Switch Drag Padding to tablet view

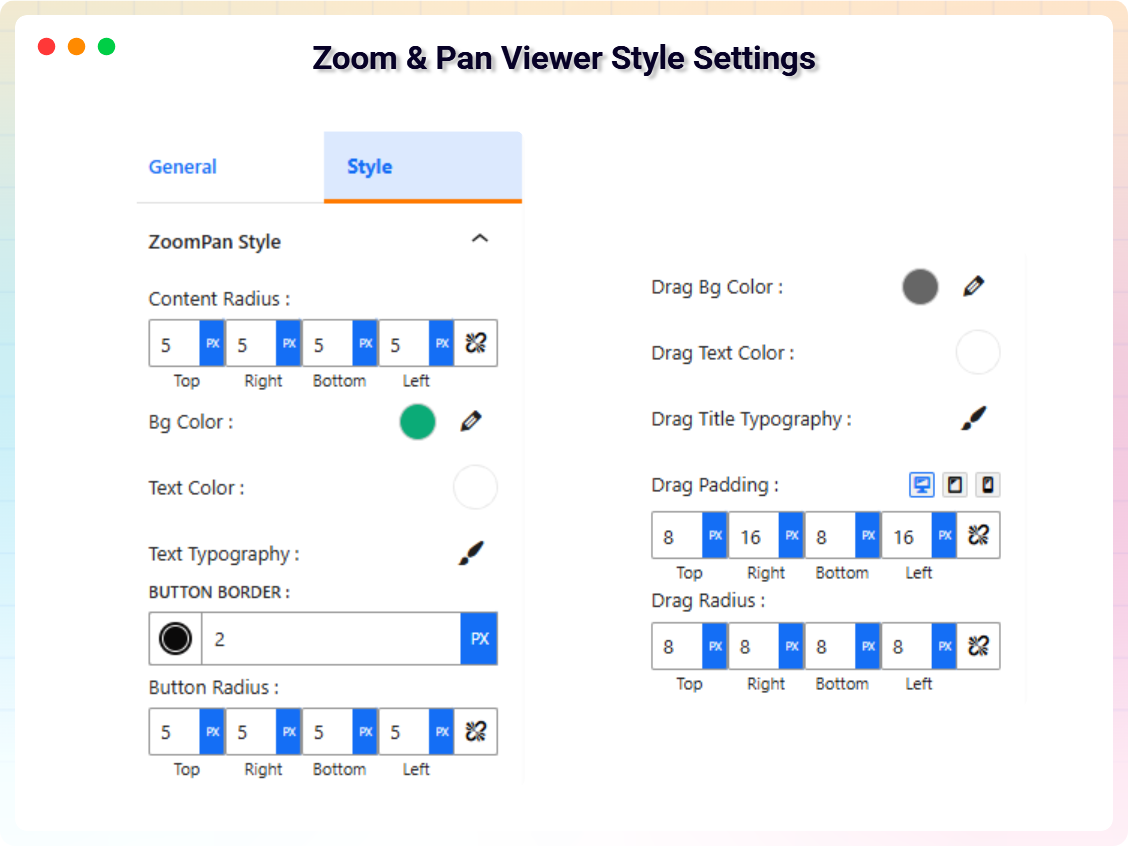pyautogui.click(x=953, y=484)
